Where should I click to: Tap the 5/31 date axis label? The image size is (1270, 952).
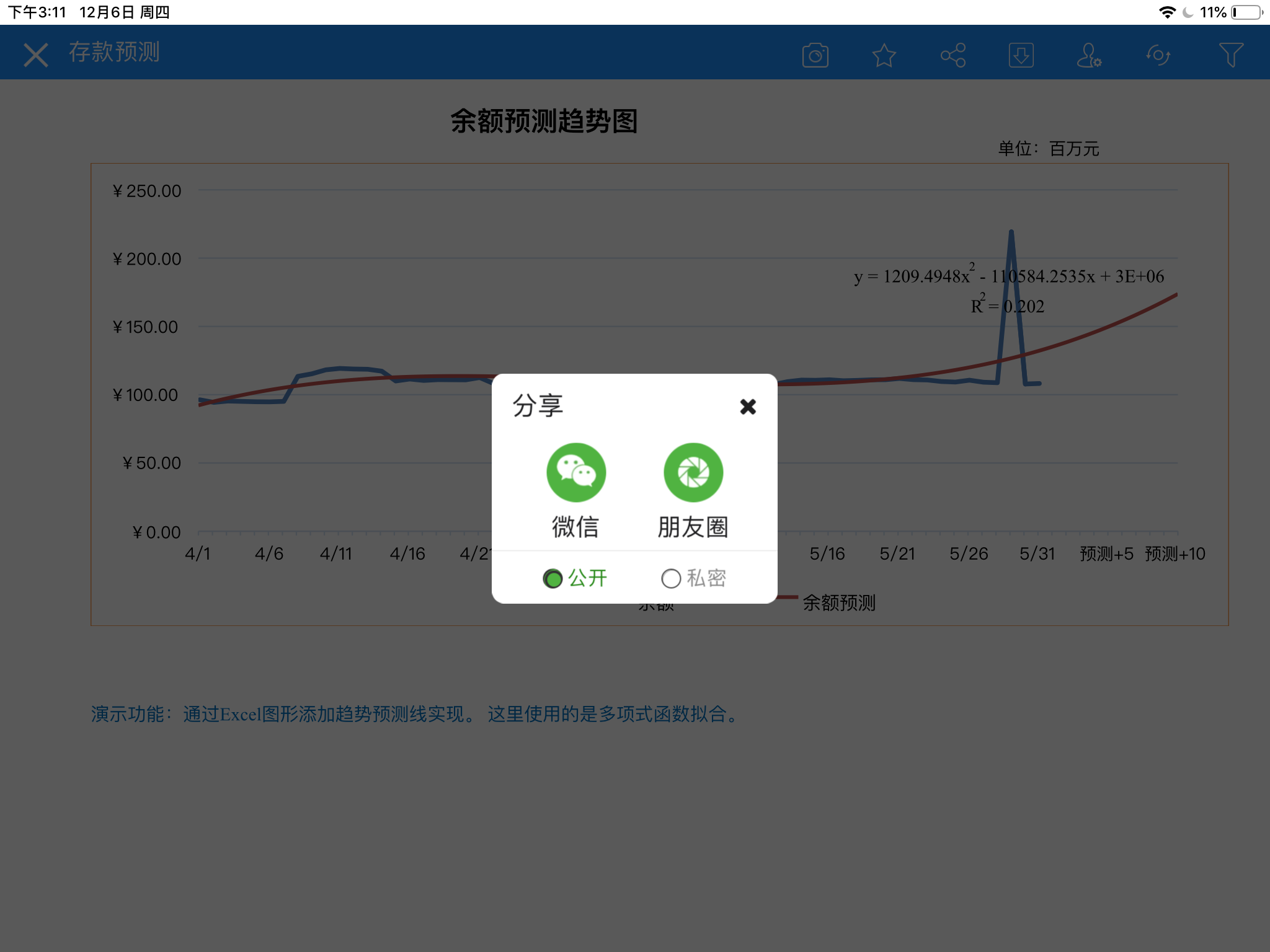click(1037, 553)
